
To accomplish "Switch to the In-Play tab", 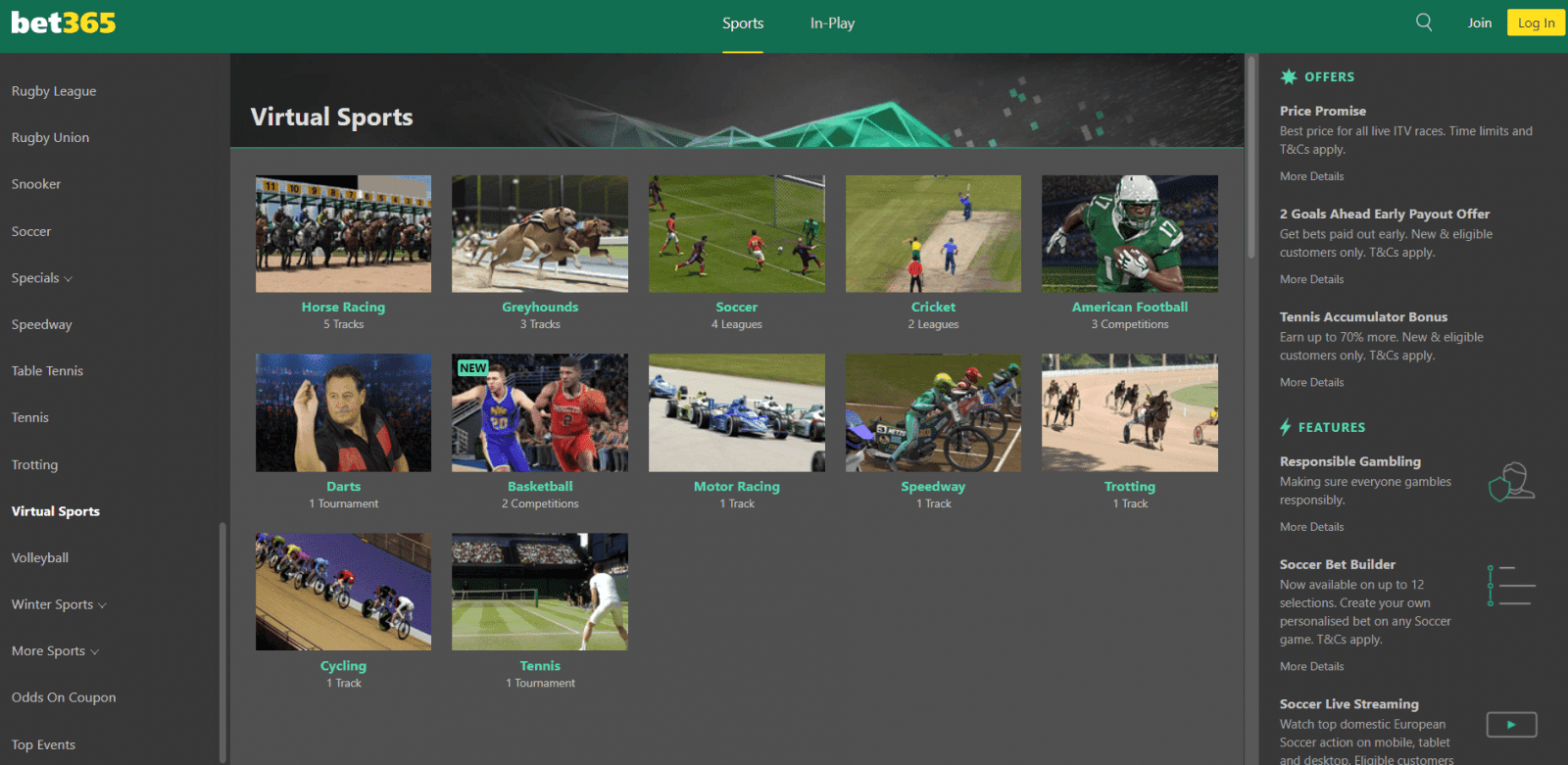I will 832,24.
